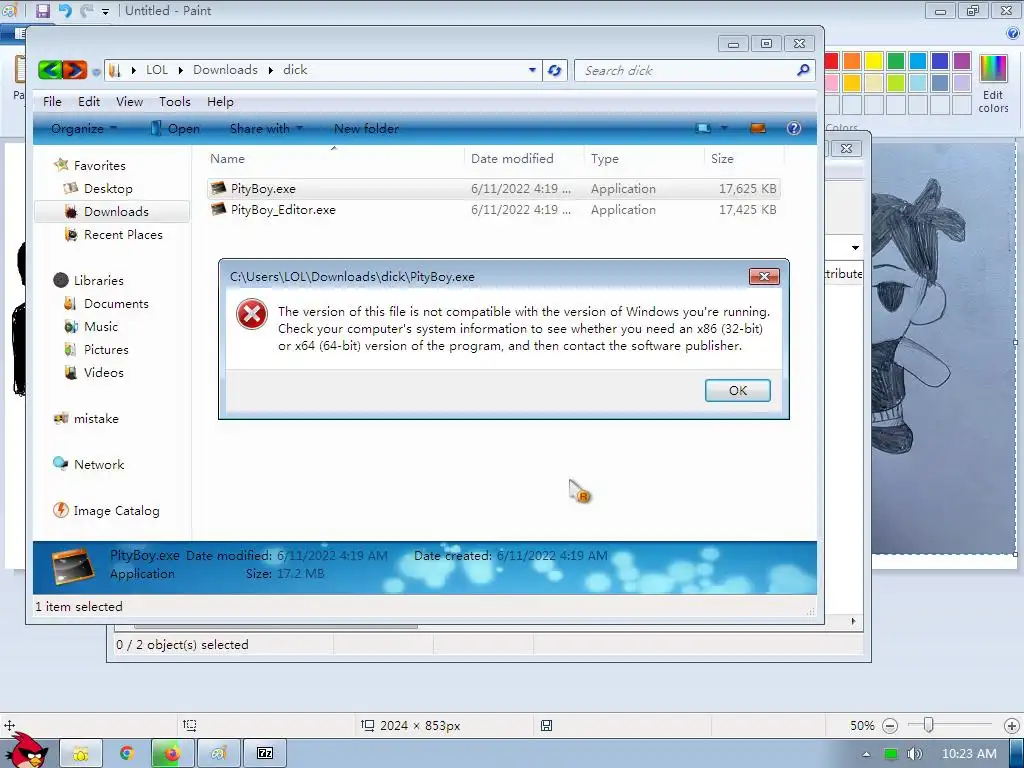
Task: Toggle the preview pane icon in Explorer
Action: (x=758, y=128)
